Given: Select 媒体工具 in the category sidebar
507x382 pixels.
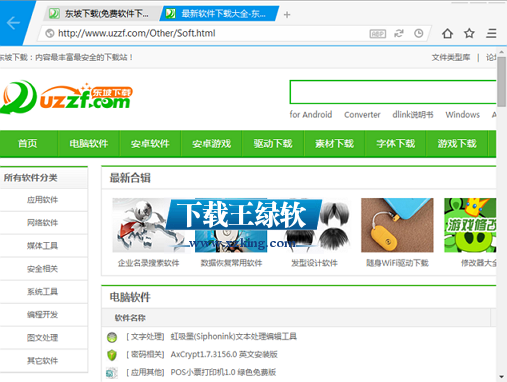Looking at the screenshot, I should [x=42, y=246].
